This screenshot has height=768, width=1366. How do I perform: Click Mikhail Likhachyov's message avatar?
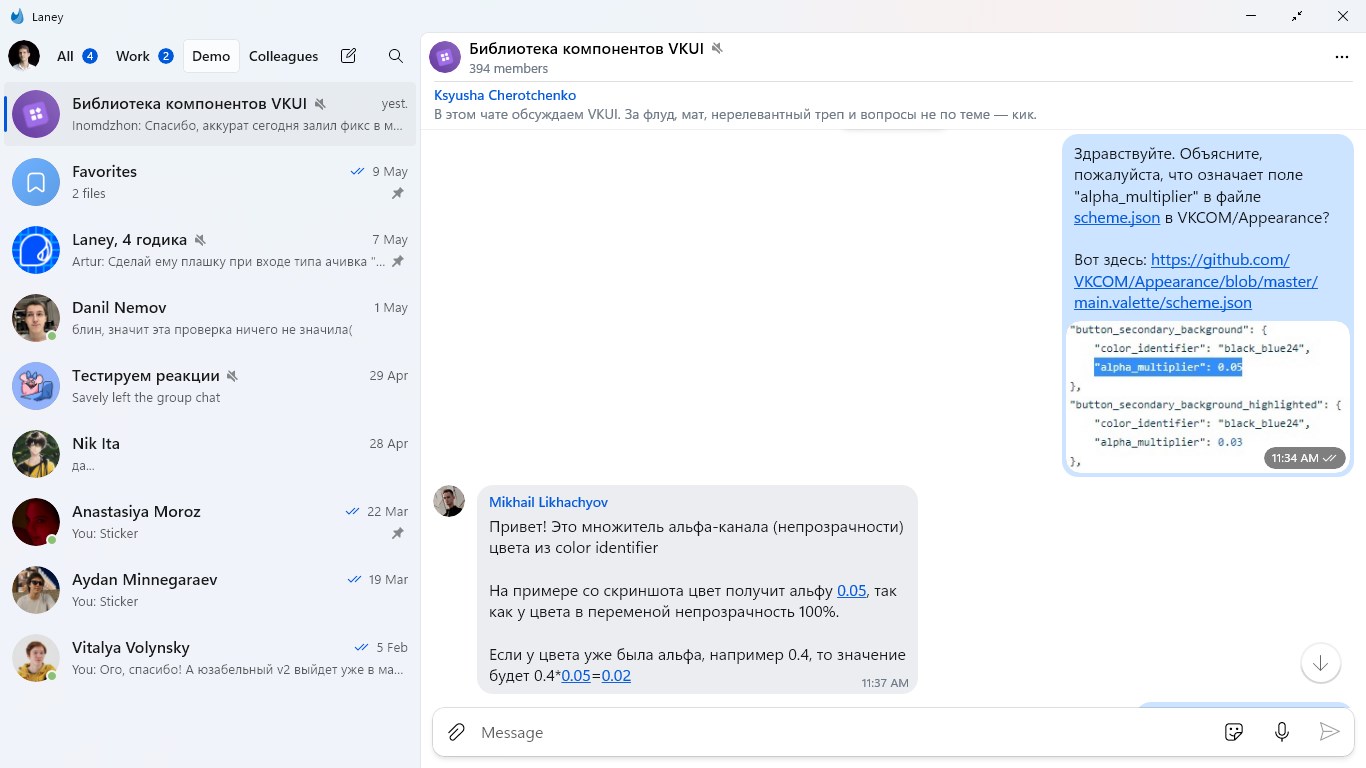(x=449, y=501)
